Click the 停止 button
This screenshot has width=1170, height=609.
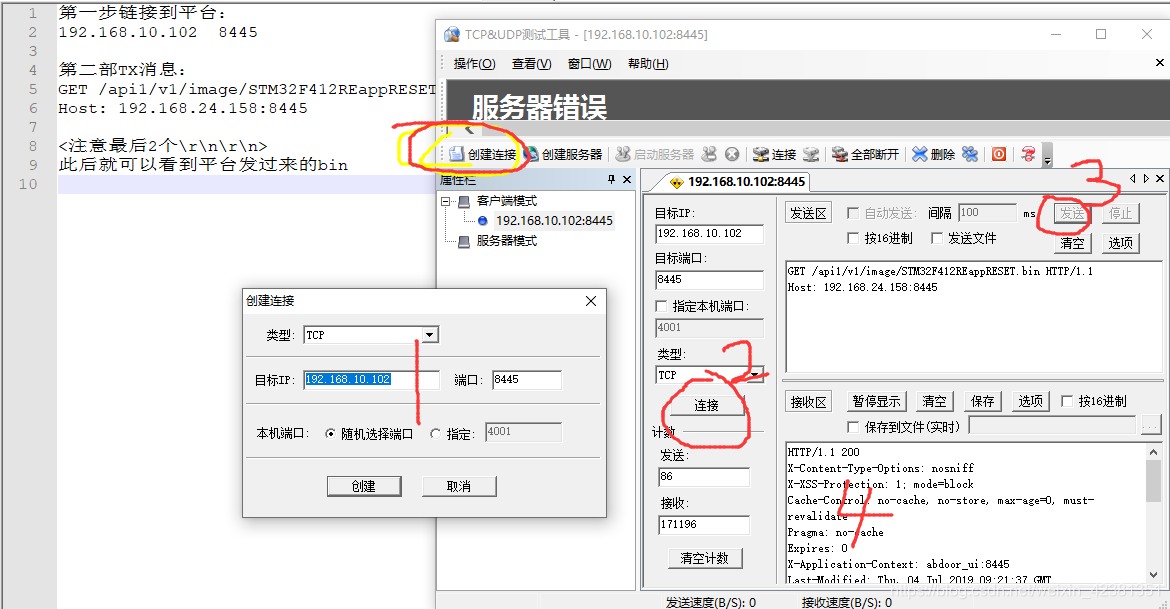1121,213
